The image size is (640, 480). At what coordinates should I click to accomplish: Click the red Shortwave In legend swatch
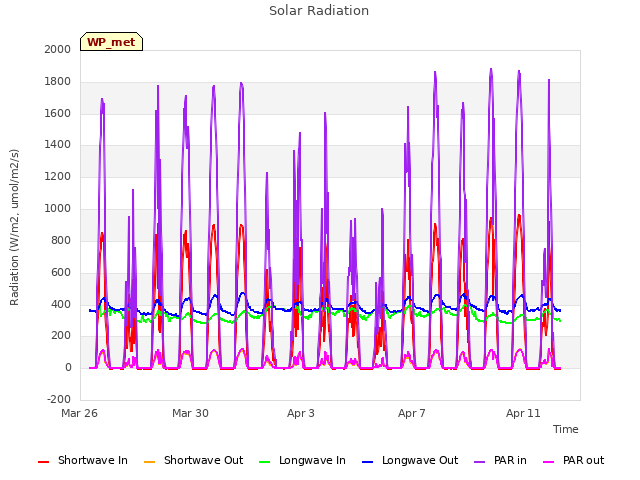43,462
